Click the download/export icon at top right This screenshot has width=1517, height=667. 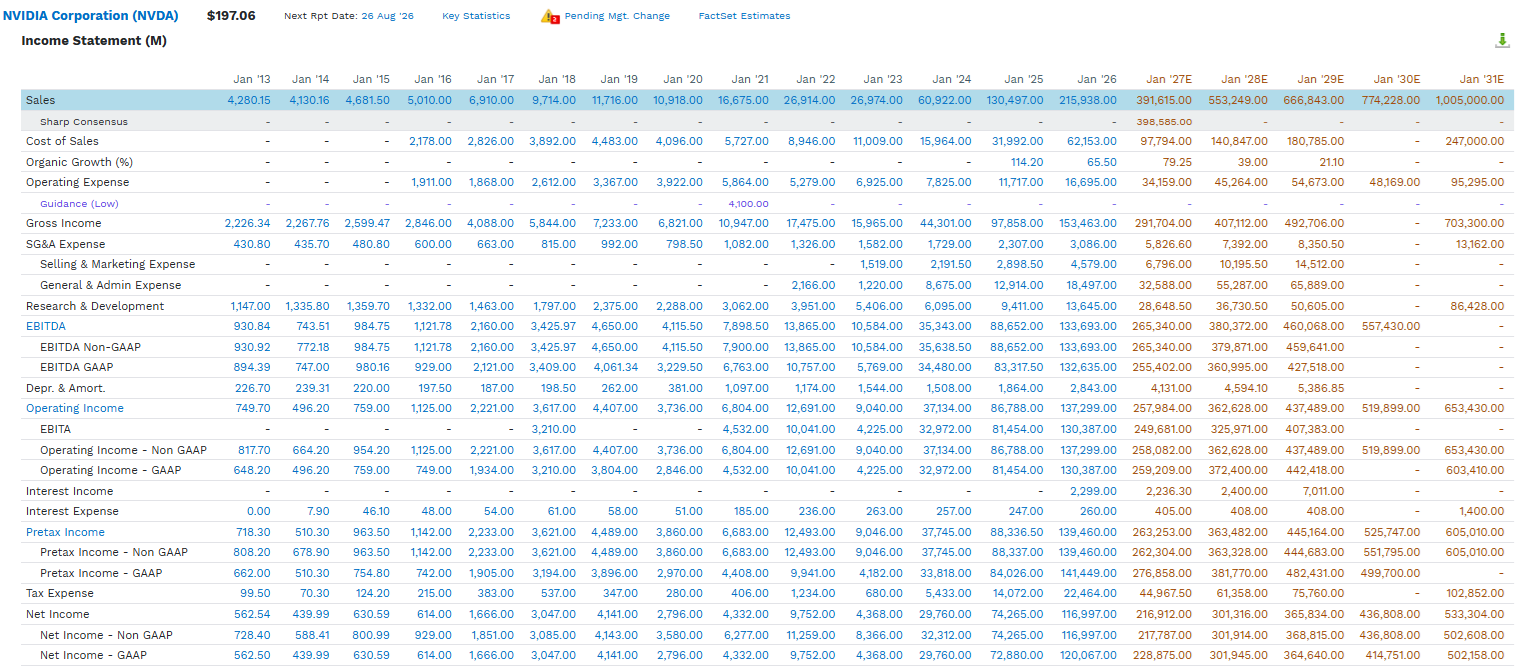[x=1502, y=40]
